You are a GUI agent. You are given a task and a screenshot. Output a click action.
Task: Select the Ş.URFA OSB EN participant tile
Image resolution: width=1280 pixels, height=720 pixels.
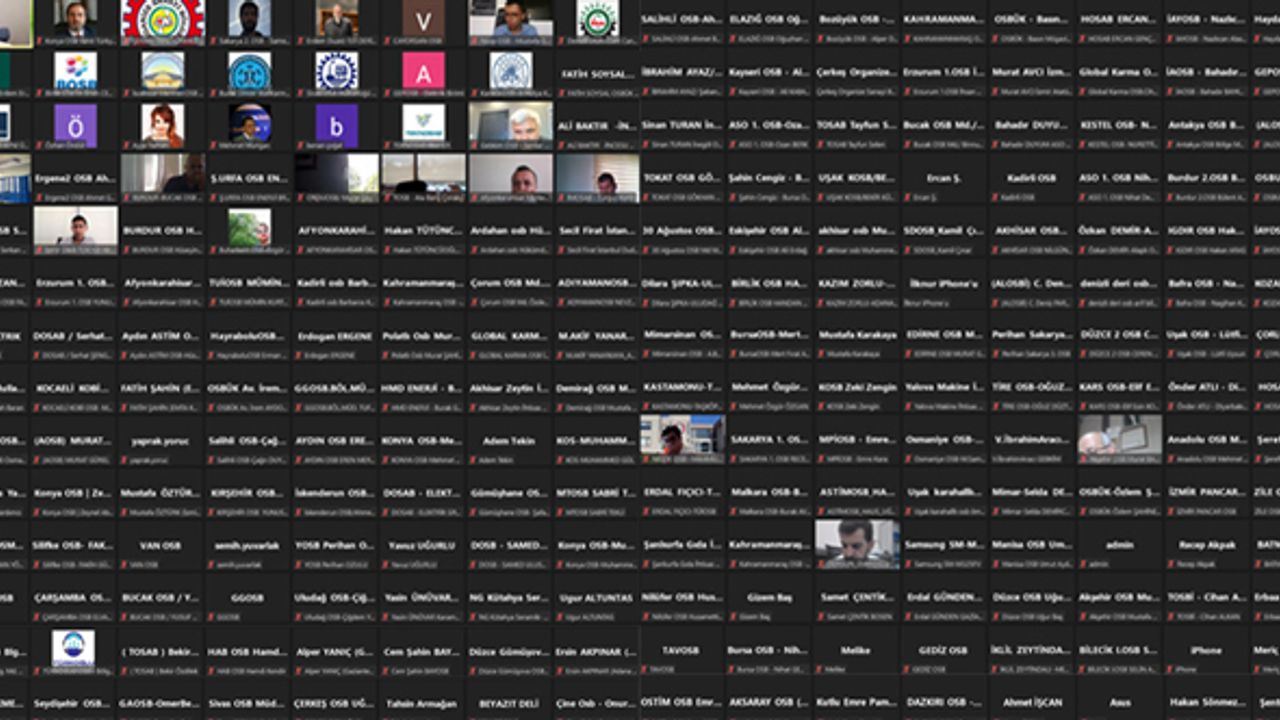point(250,178)
